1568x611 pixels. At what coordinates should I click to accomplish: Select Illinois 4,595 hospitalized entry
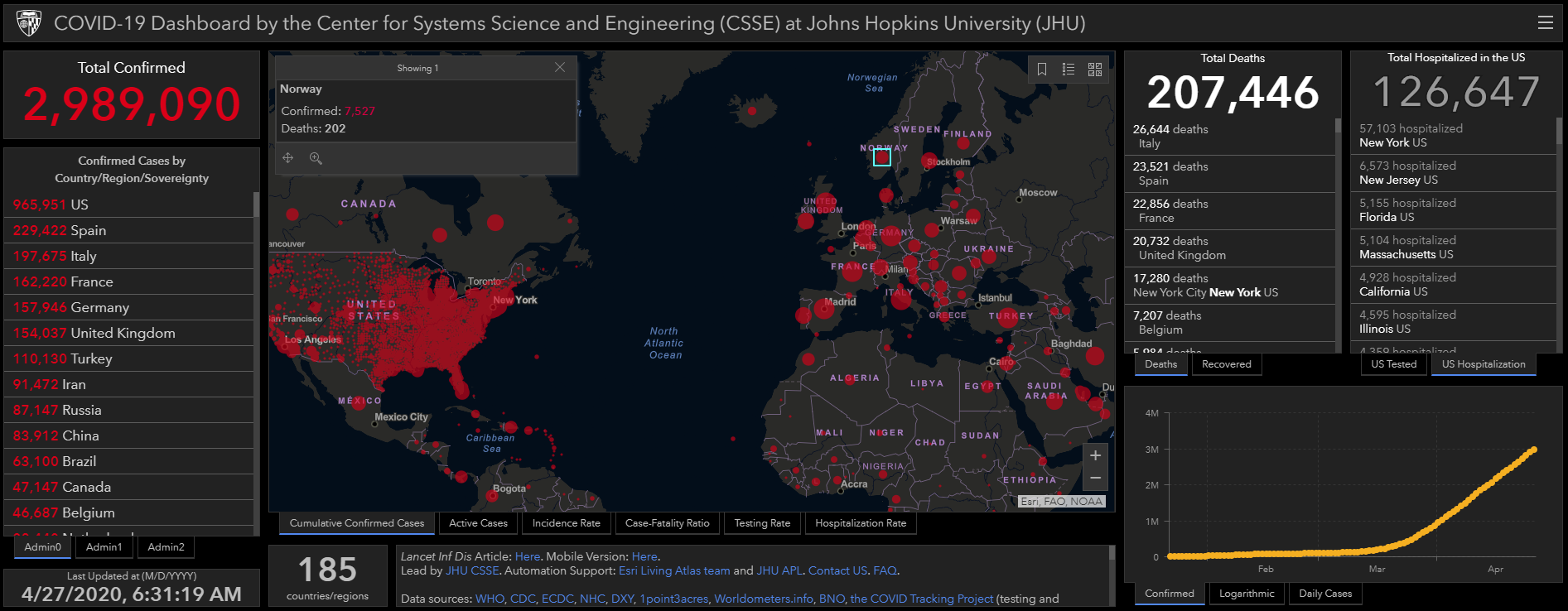click(1454, 322)
